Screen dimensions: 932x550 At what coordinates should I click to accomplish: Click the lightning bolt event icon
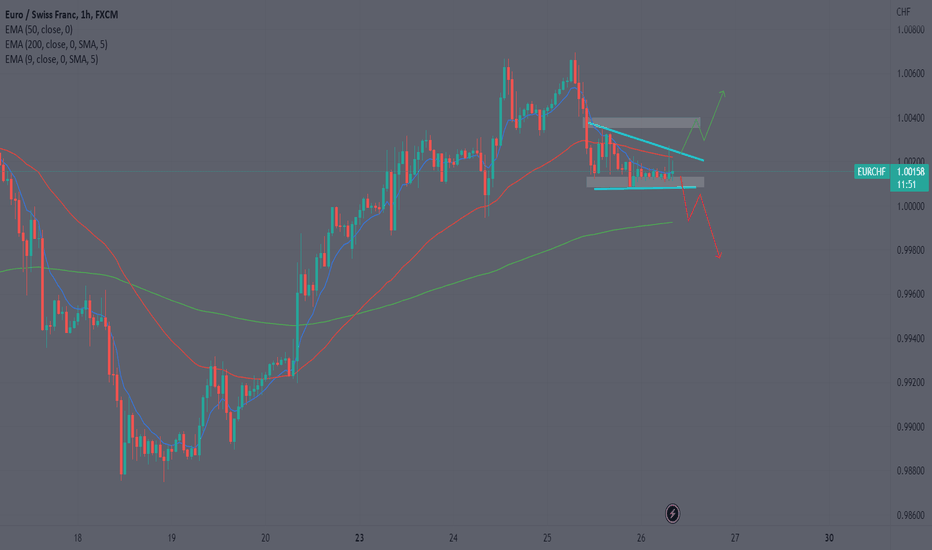[x=672, y=513]
